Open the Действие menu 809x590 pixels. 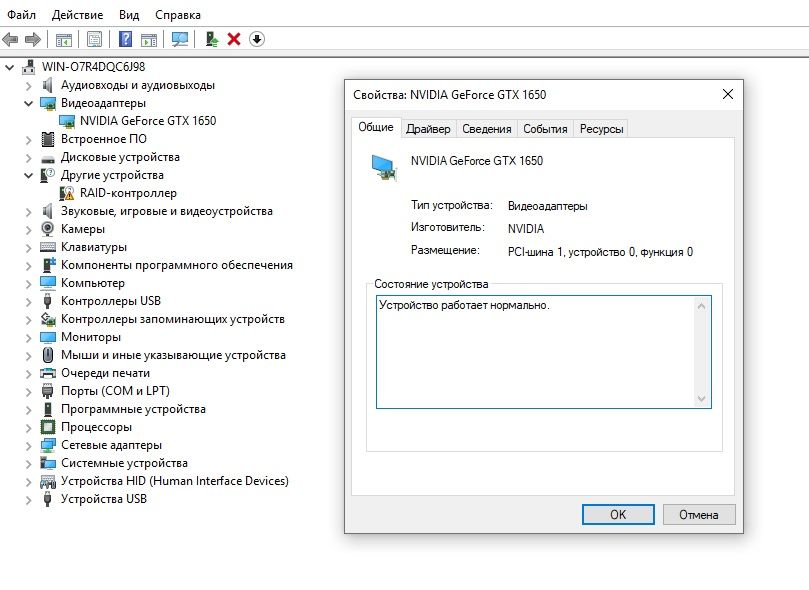click(x=77, y=15)
